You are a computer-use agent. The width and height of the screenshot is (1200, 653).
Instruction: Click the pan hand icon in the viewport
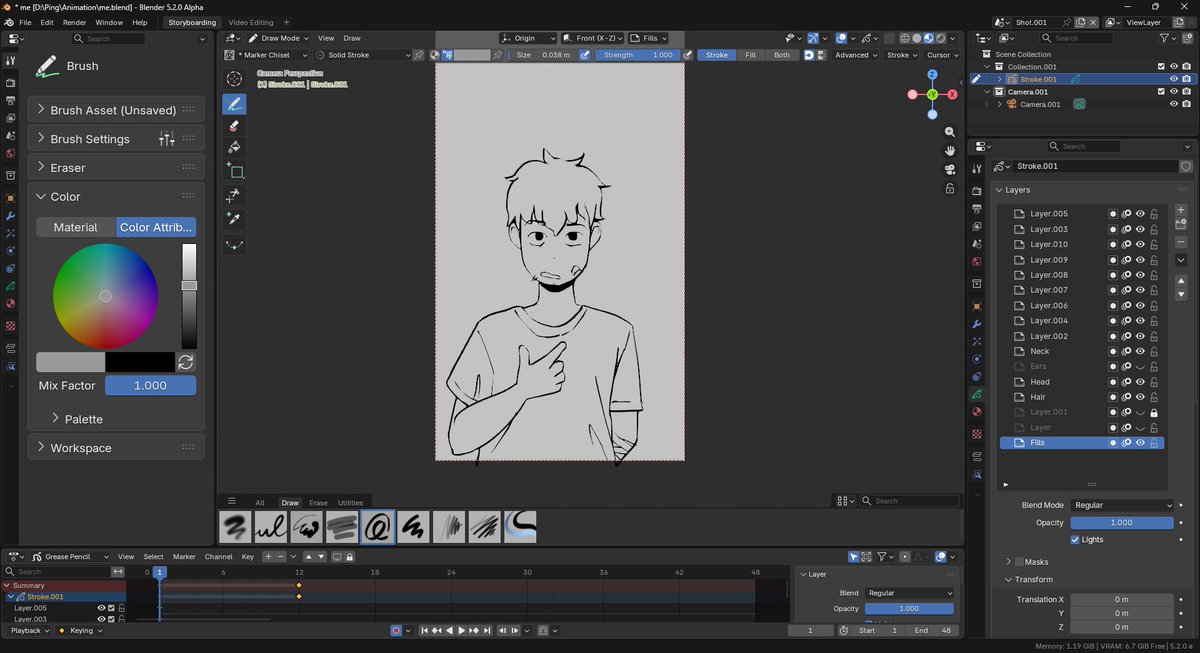(x=949, y=151)
